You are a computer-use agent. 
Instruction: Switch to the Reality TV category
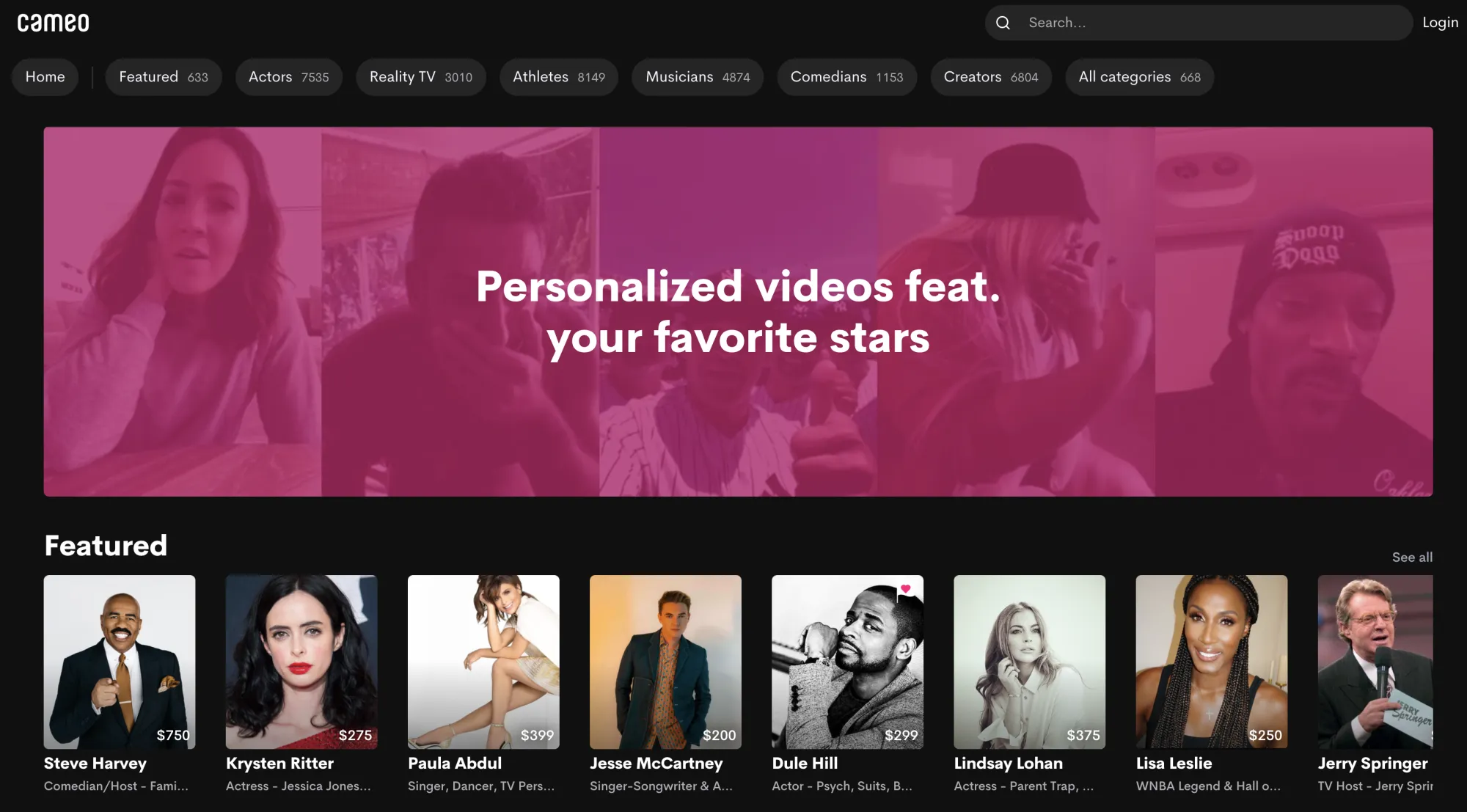coord(421,77)
